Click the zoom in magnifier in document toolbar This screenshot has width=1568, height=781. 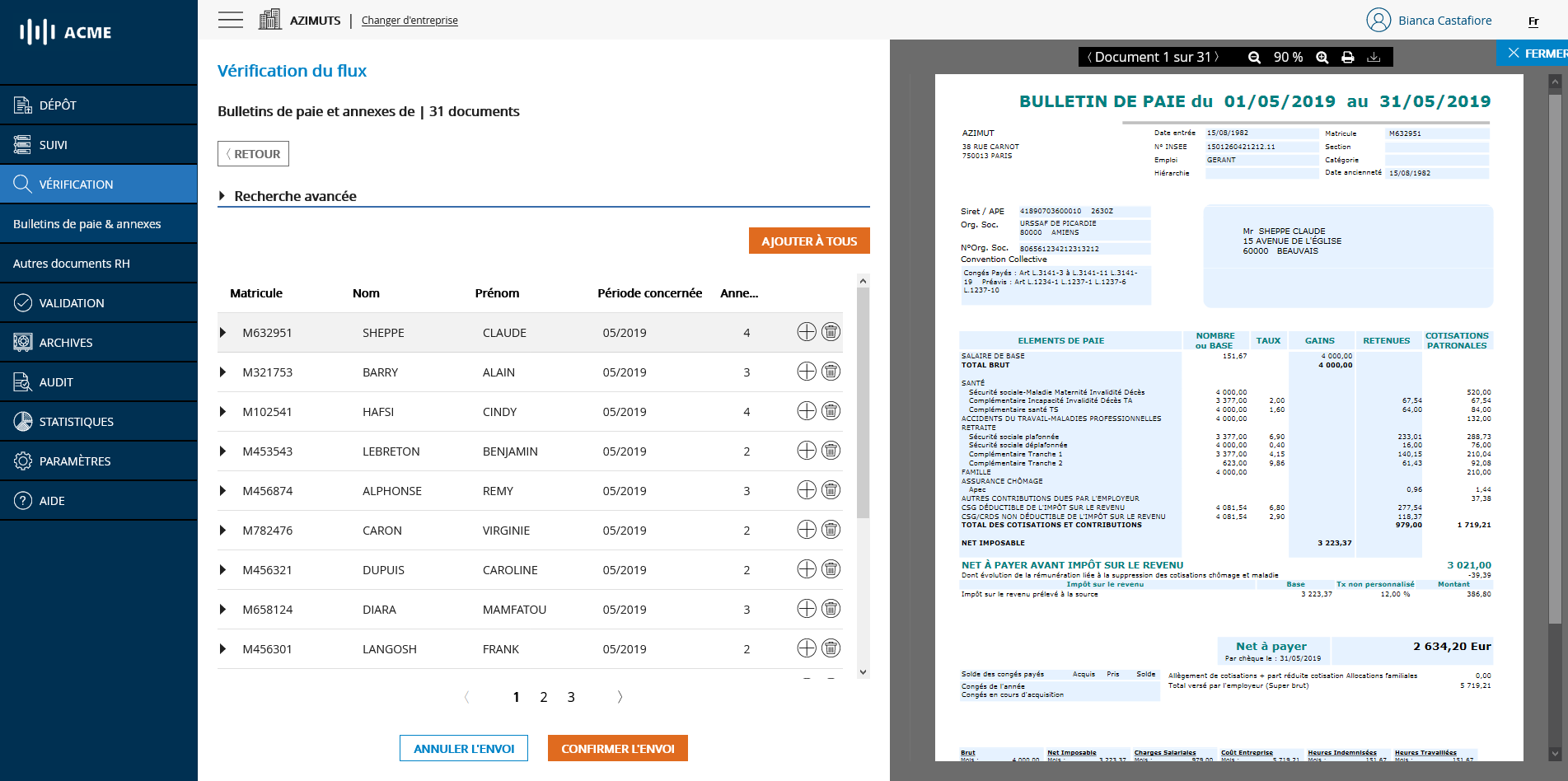coord(1322,58)
